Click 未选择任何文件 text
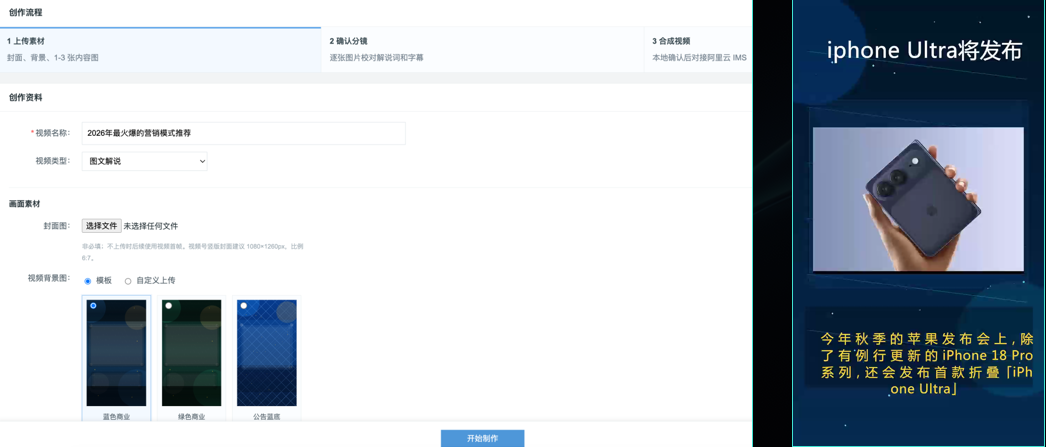 pos(151,226)
